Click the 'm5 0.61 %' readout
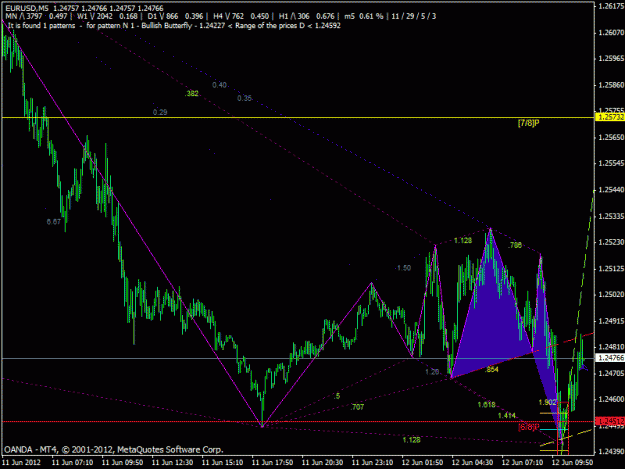This screenshot has height=469, width=625. coord(364,16)
